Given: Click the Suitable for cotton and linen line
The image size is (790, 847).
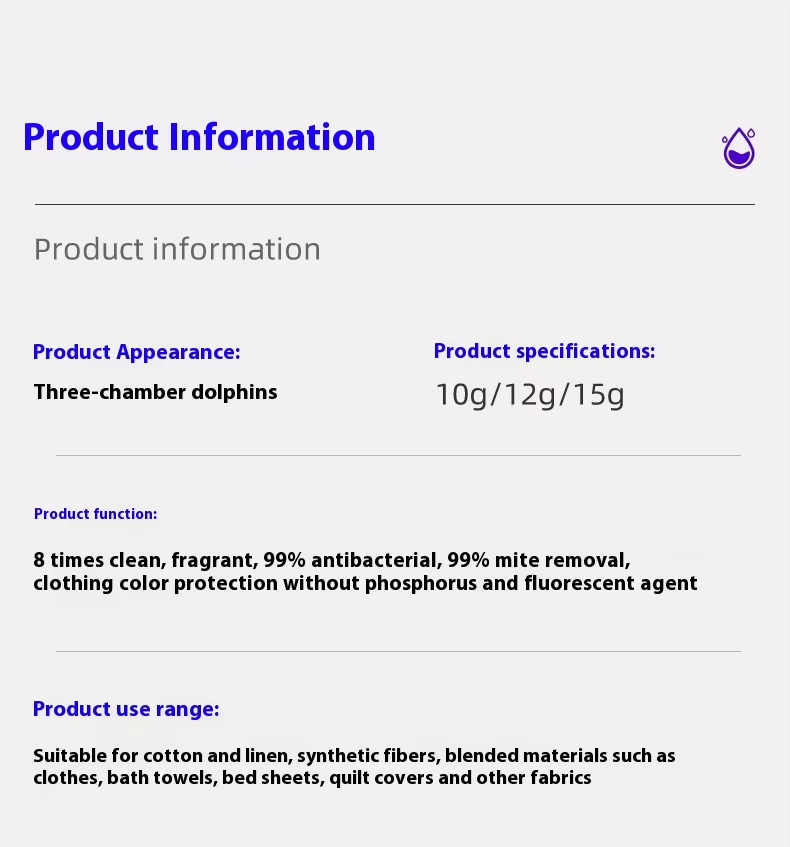Looking at the screenshot, I should [354, 756].
